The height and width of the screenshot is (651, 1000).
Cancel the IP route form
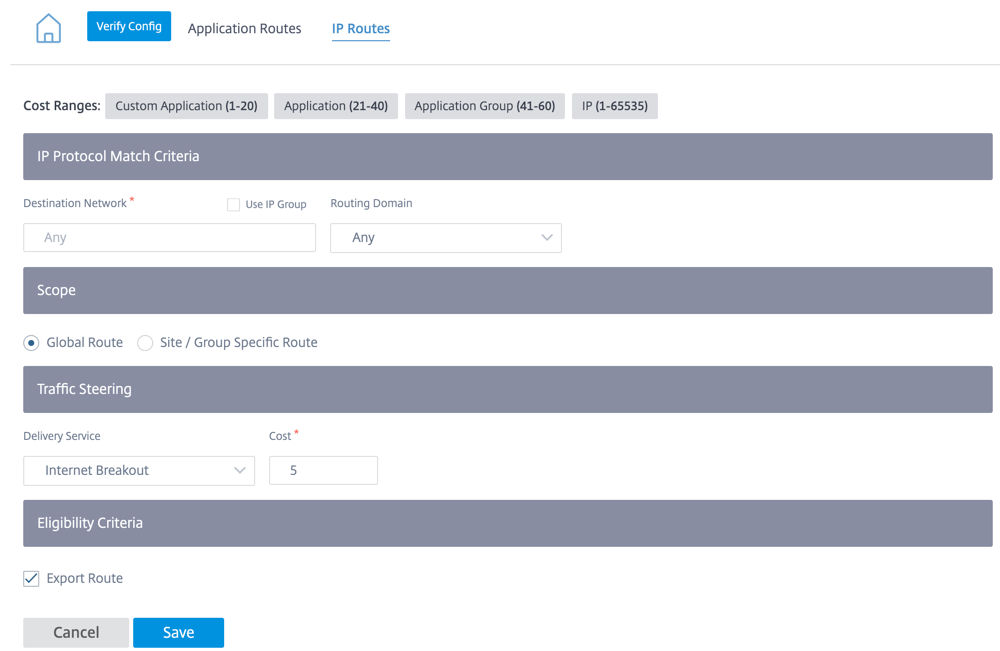76,633
